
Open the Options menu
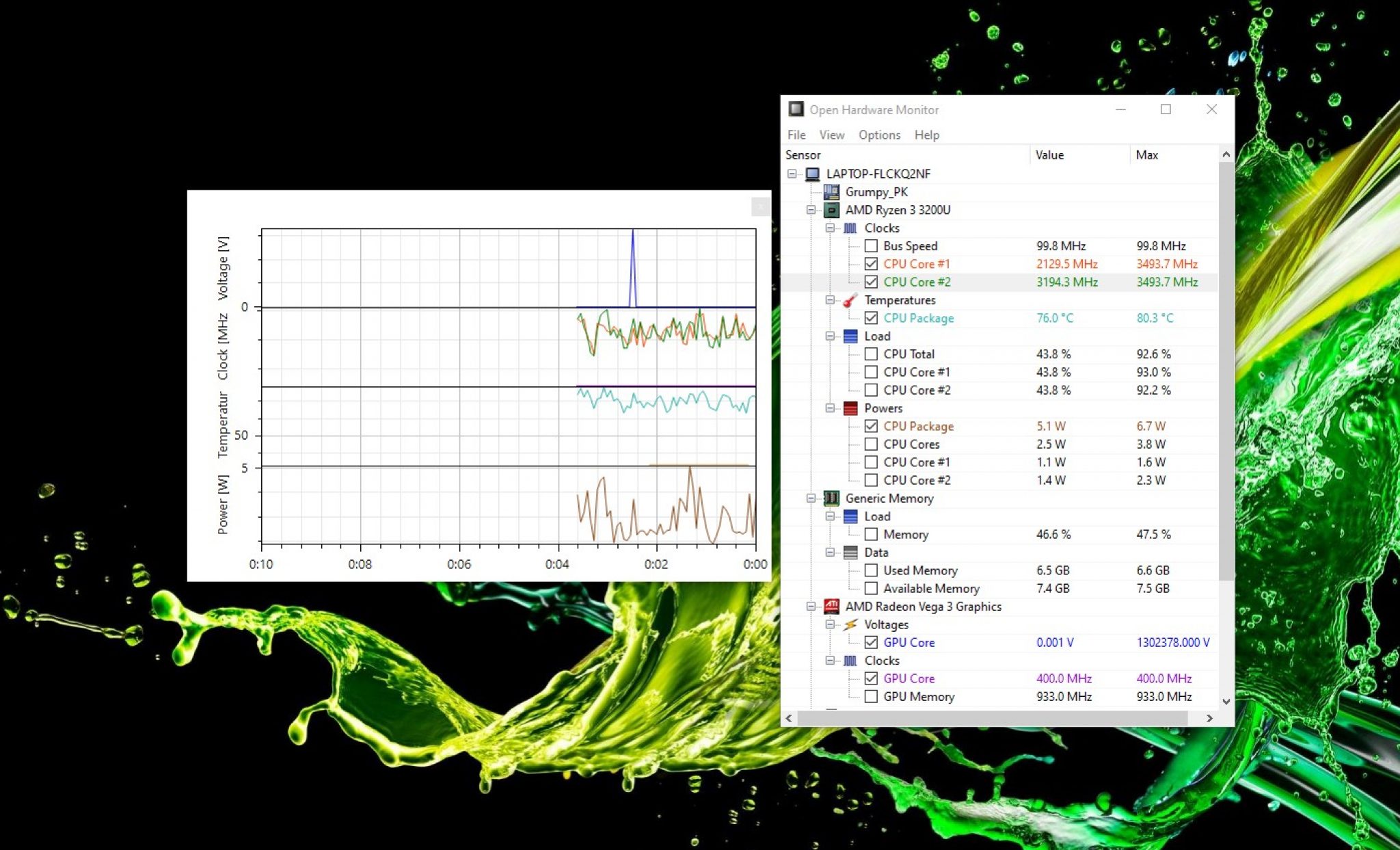click(x=879, y=135)
